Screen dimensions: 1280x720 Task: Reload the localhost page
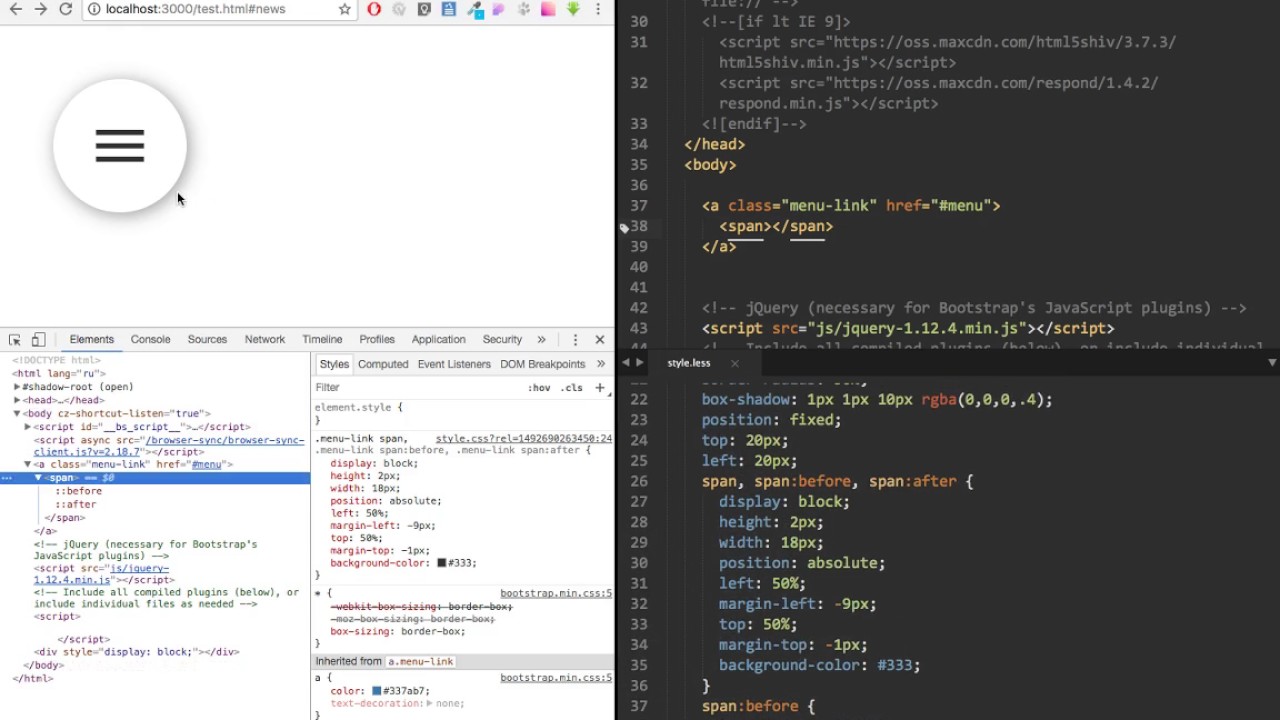point(66,9)
